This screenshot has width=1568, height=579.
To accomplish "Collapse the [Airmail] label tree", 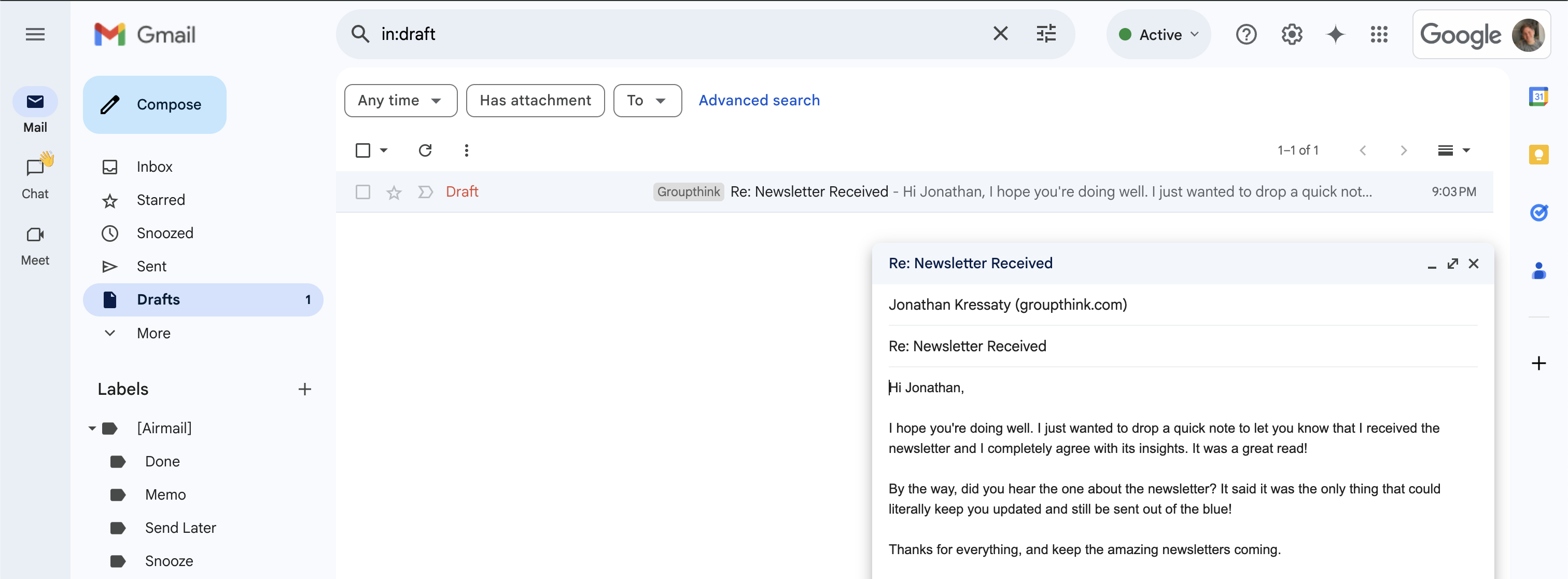I will click(x=92, y=429).
